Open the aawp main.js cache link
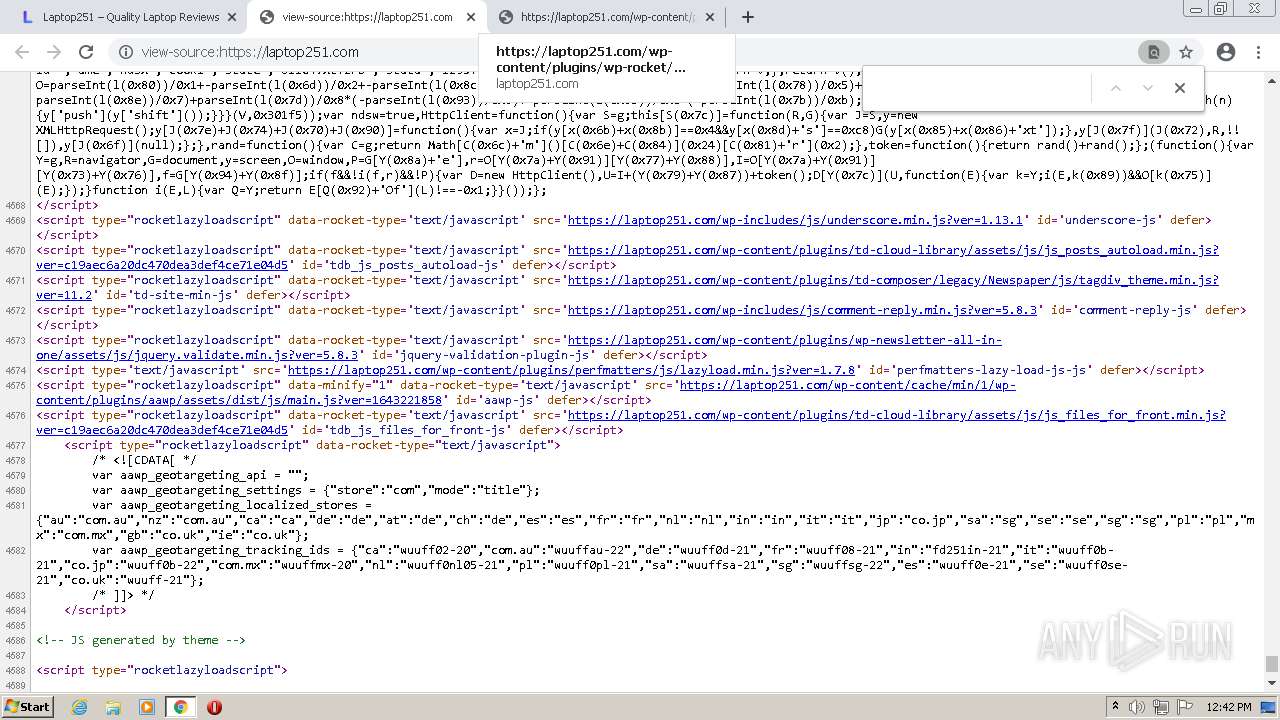 (526, 392)
